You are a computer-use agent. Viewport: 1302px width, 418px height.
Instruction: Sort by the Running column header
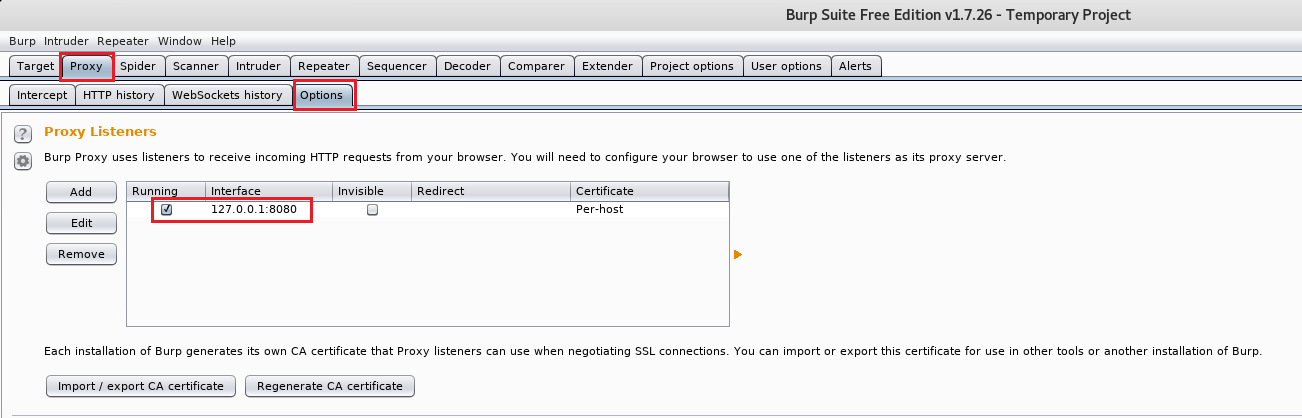(166, 191)
